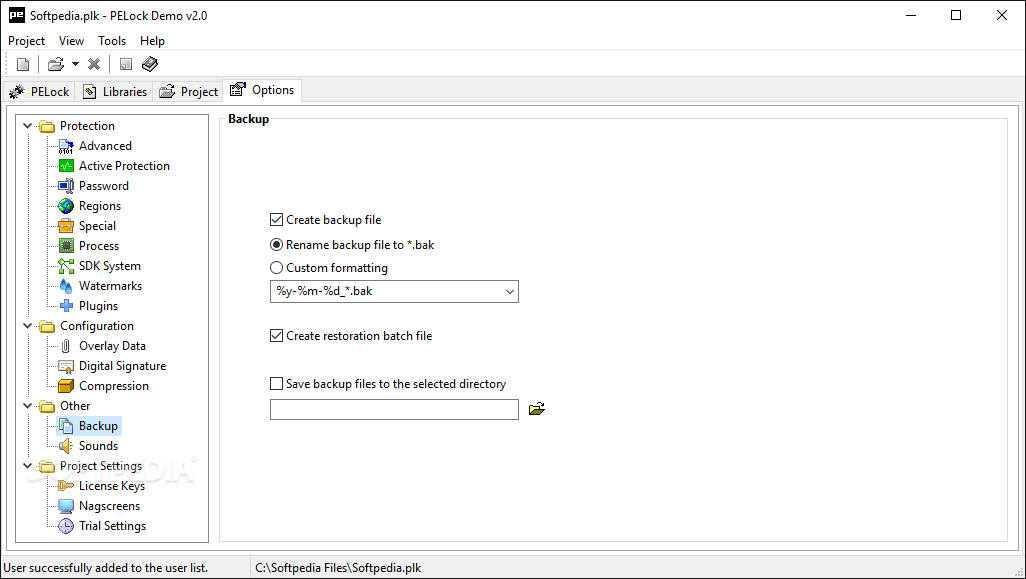The height and width of the screenshot is (579, 1026).
Task: Browse for backup directory with folder icon
Action: tap(537, 409)
